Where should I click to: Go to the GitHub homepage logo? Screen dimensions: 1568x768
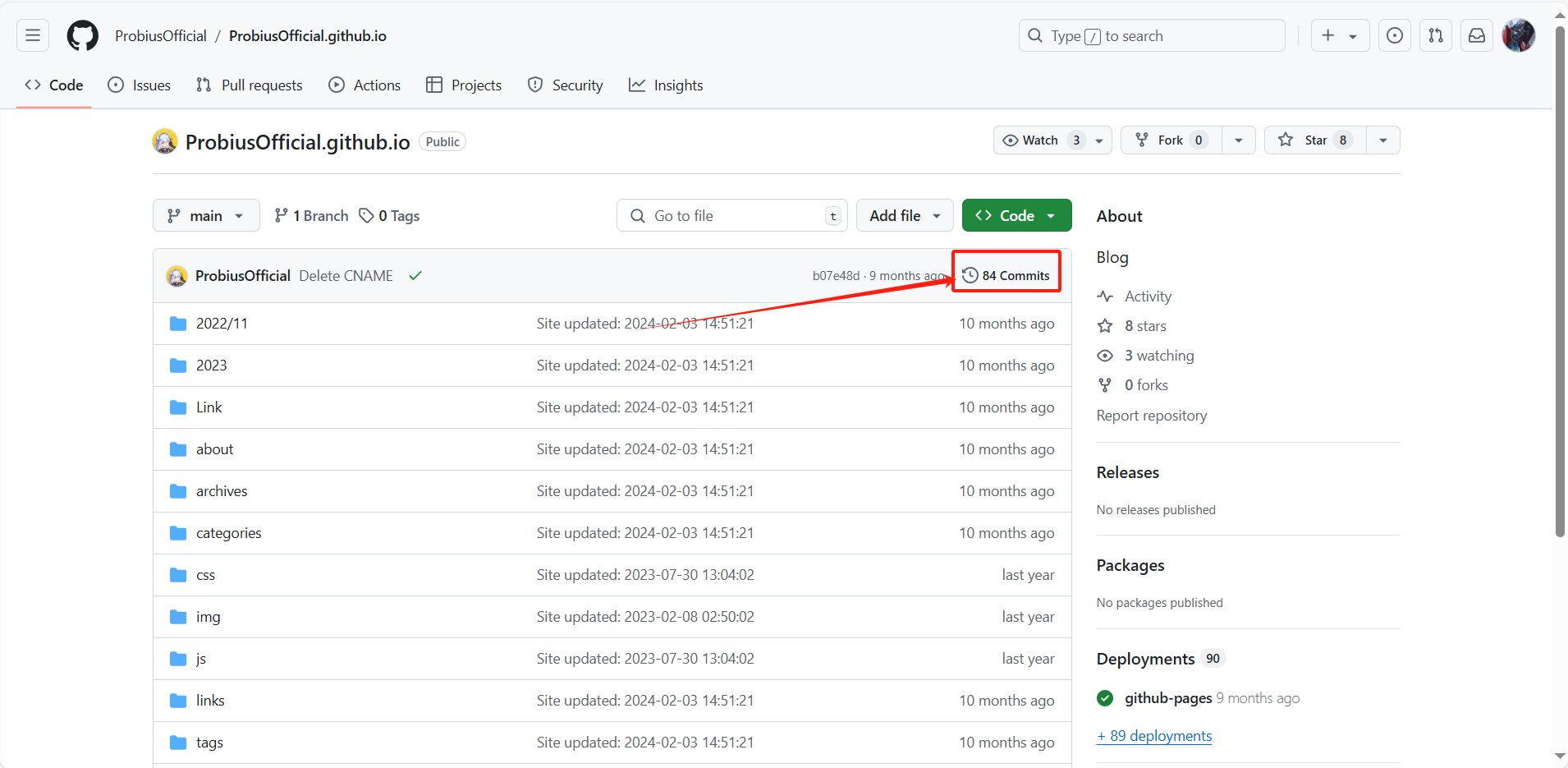point(82,35)
